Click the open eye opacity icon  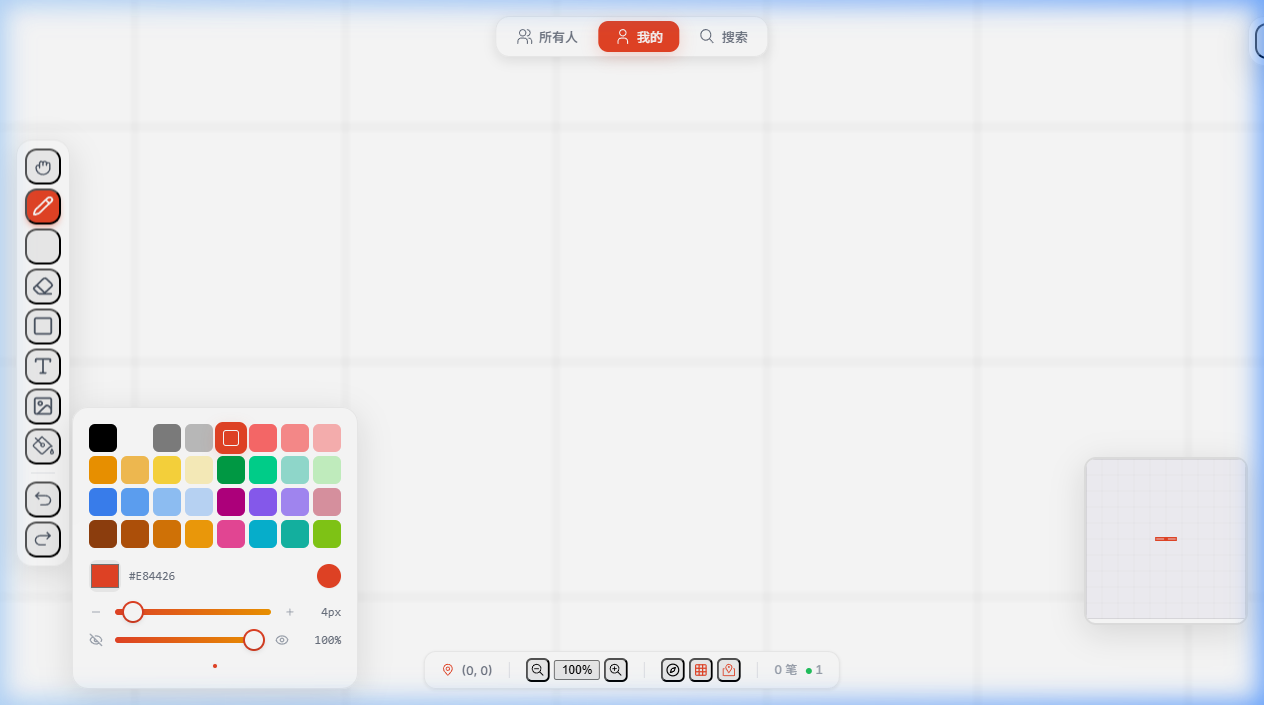pos(282,640)
